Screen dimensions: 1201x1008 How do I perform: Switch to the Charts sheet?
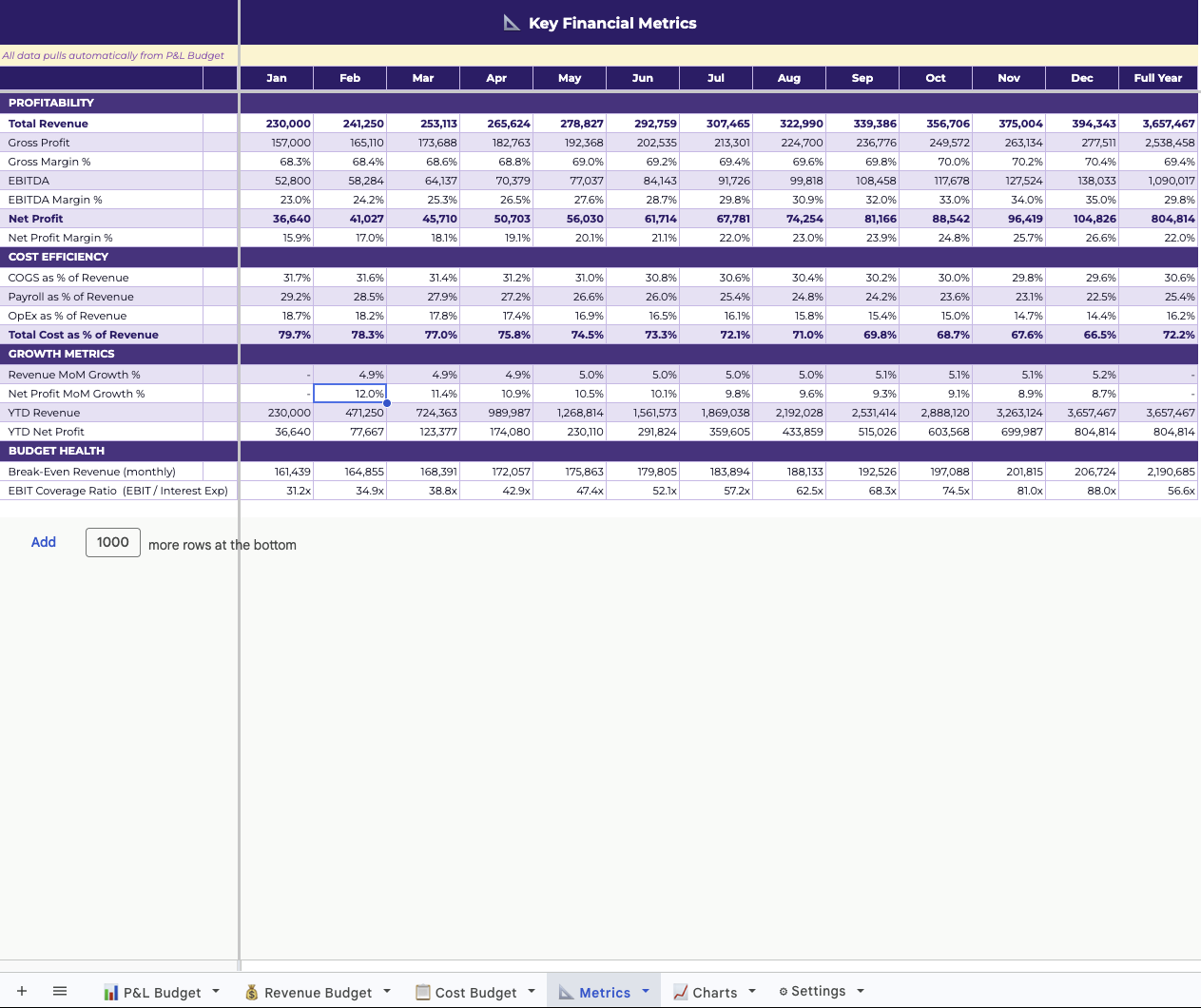[x=715, y=992]
